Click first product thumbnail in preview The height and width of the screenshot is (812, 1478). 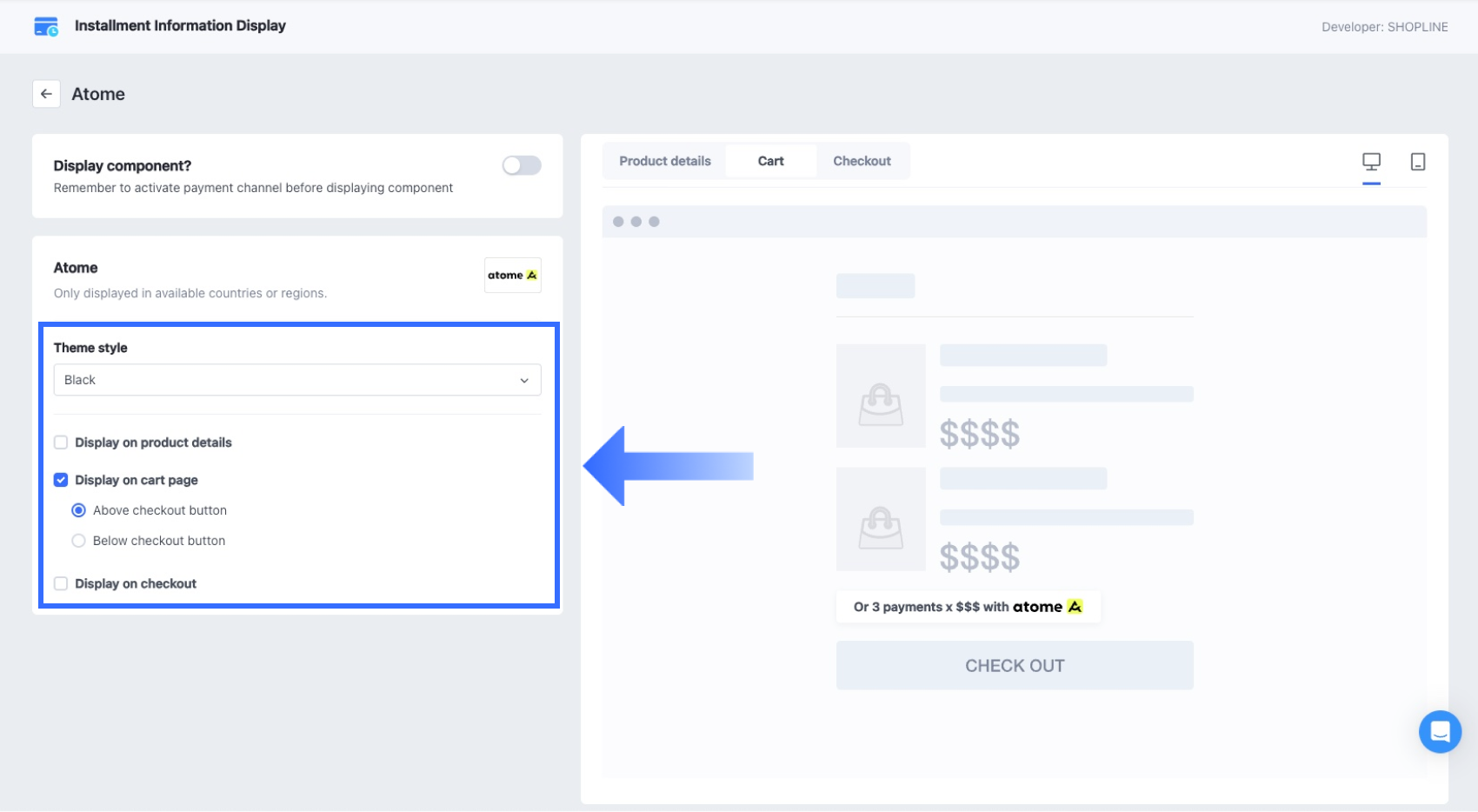click(x=881, y=396)
